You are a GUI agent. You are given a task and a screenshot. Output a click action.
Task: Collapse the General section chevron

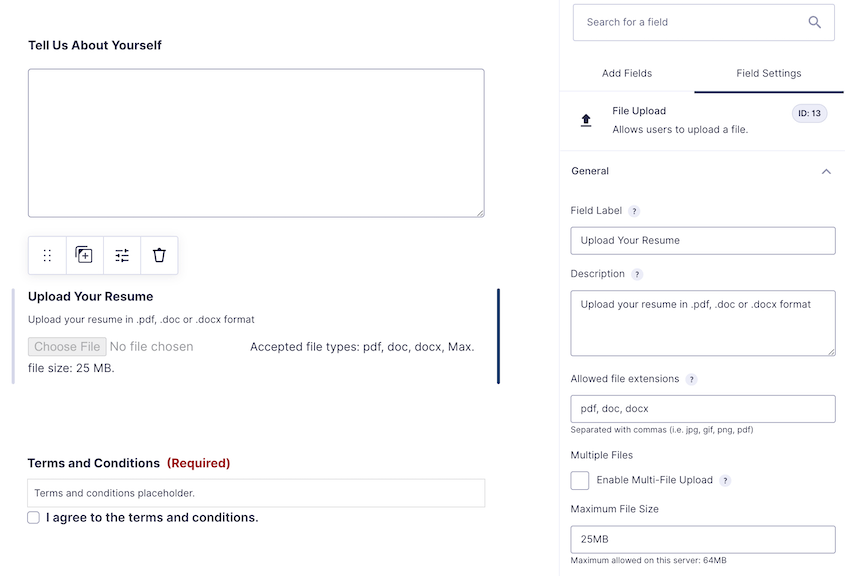826,171
